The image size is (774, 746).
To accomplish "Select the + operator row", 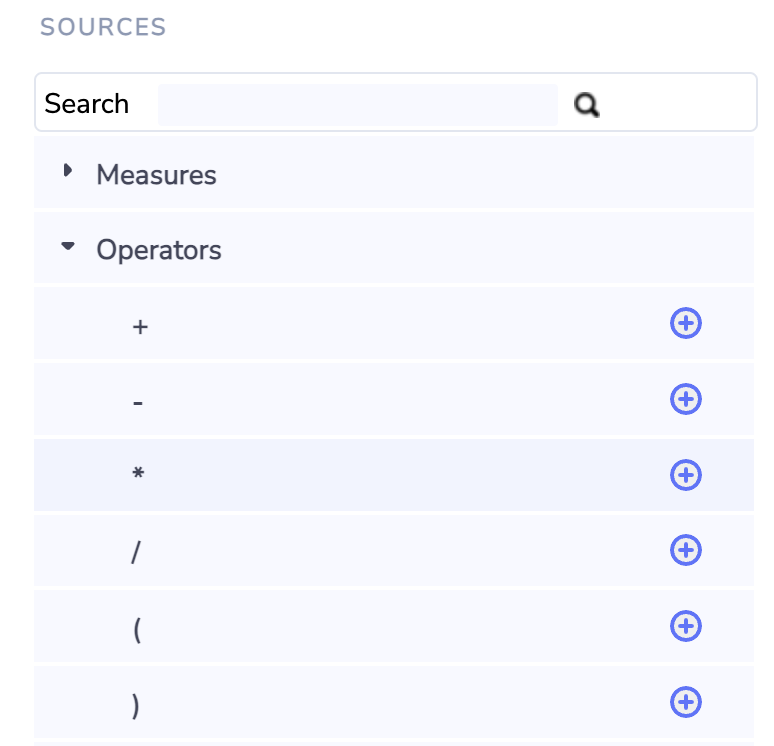I will pos(140,326).
